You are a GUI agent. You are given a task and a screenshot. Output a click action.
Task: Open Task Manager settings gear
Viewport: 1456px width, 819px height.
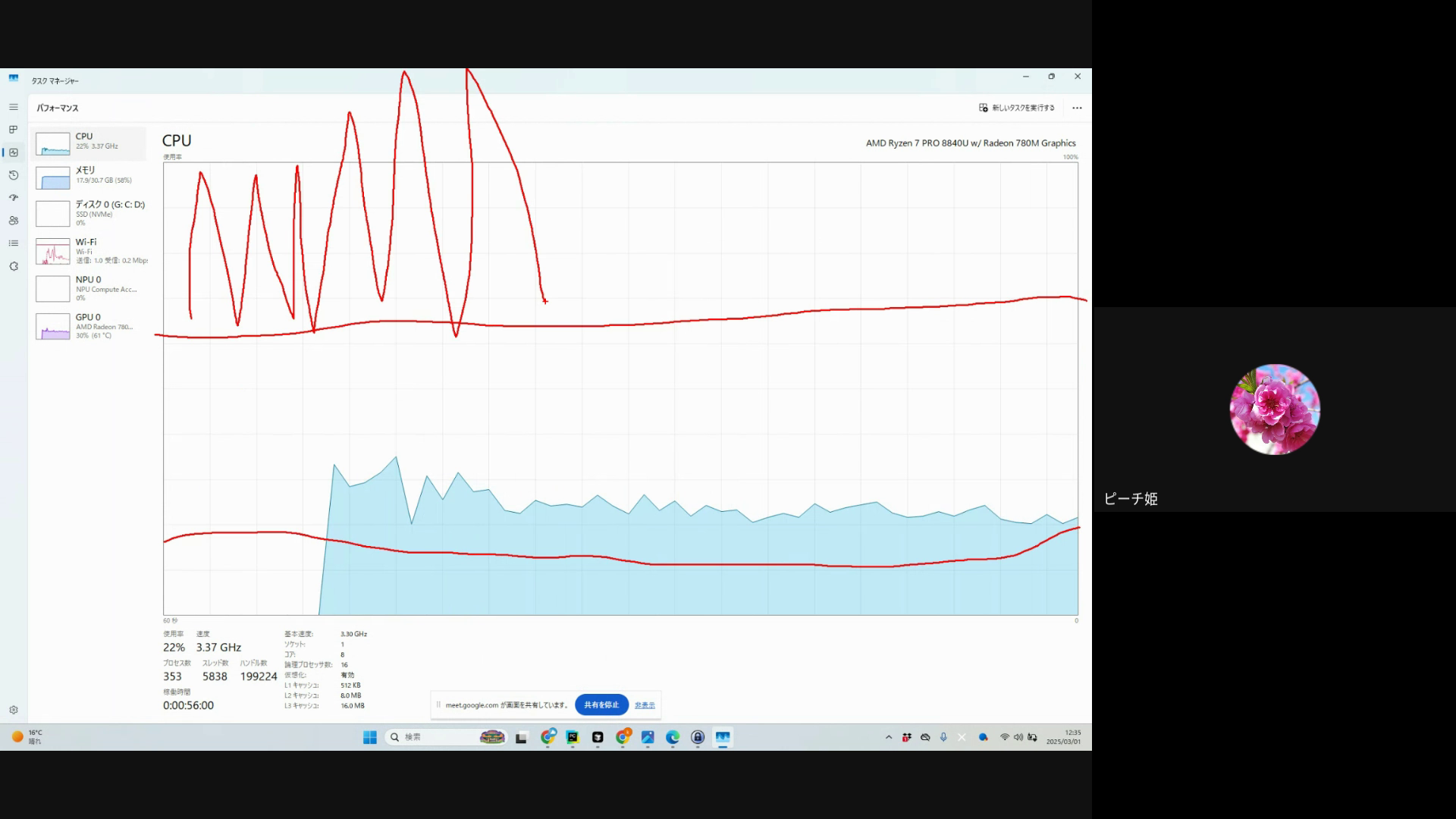tap(14, 711)
